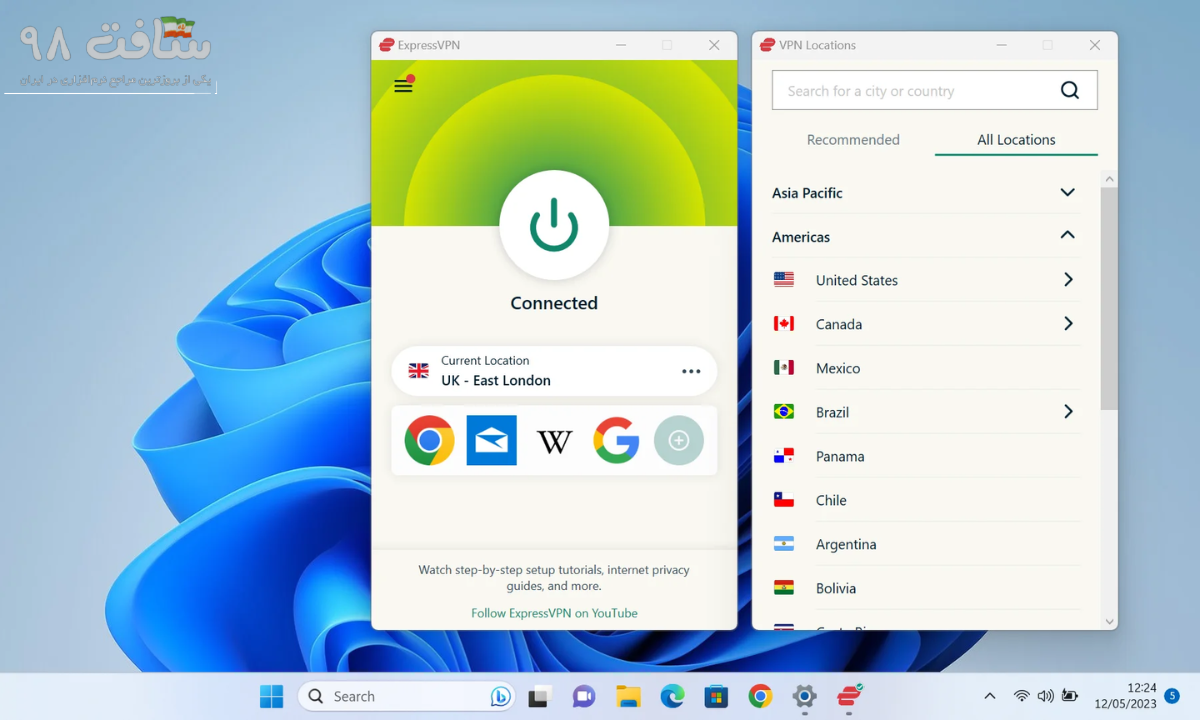Open Follow ExpressVPN on YouTube link

[554, 613]
